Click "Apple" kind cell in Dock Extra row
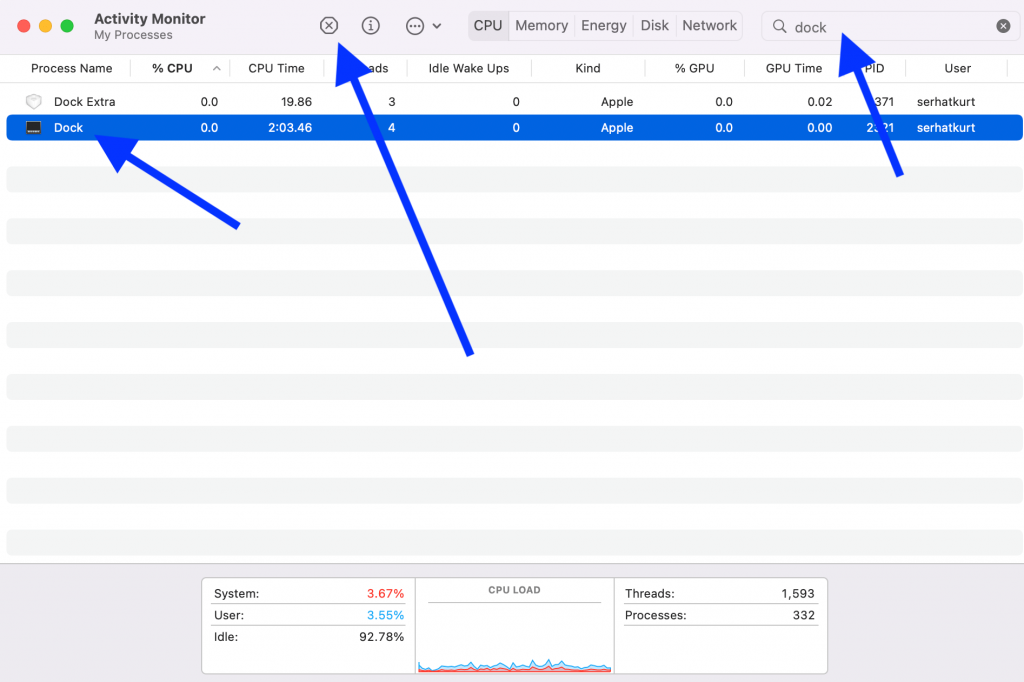 [x=616, y=101]
